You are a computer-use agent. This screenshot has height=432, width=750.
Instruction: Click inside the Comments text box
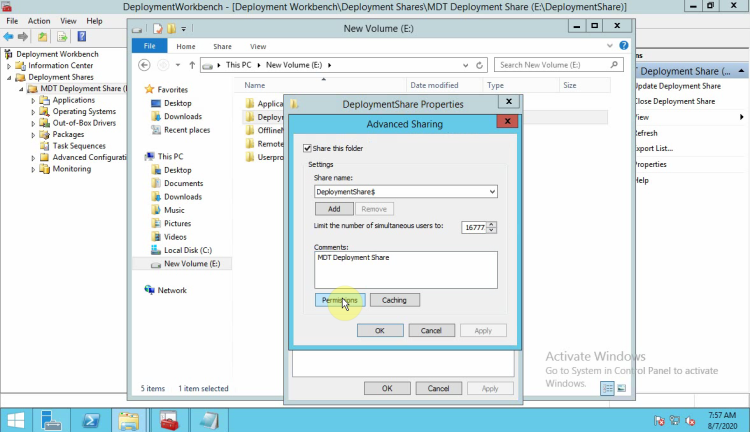(405, 270)
